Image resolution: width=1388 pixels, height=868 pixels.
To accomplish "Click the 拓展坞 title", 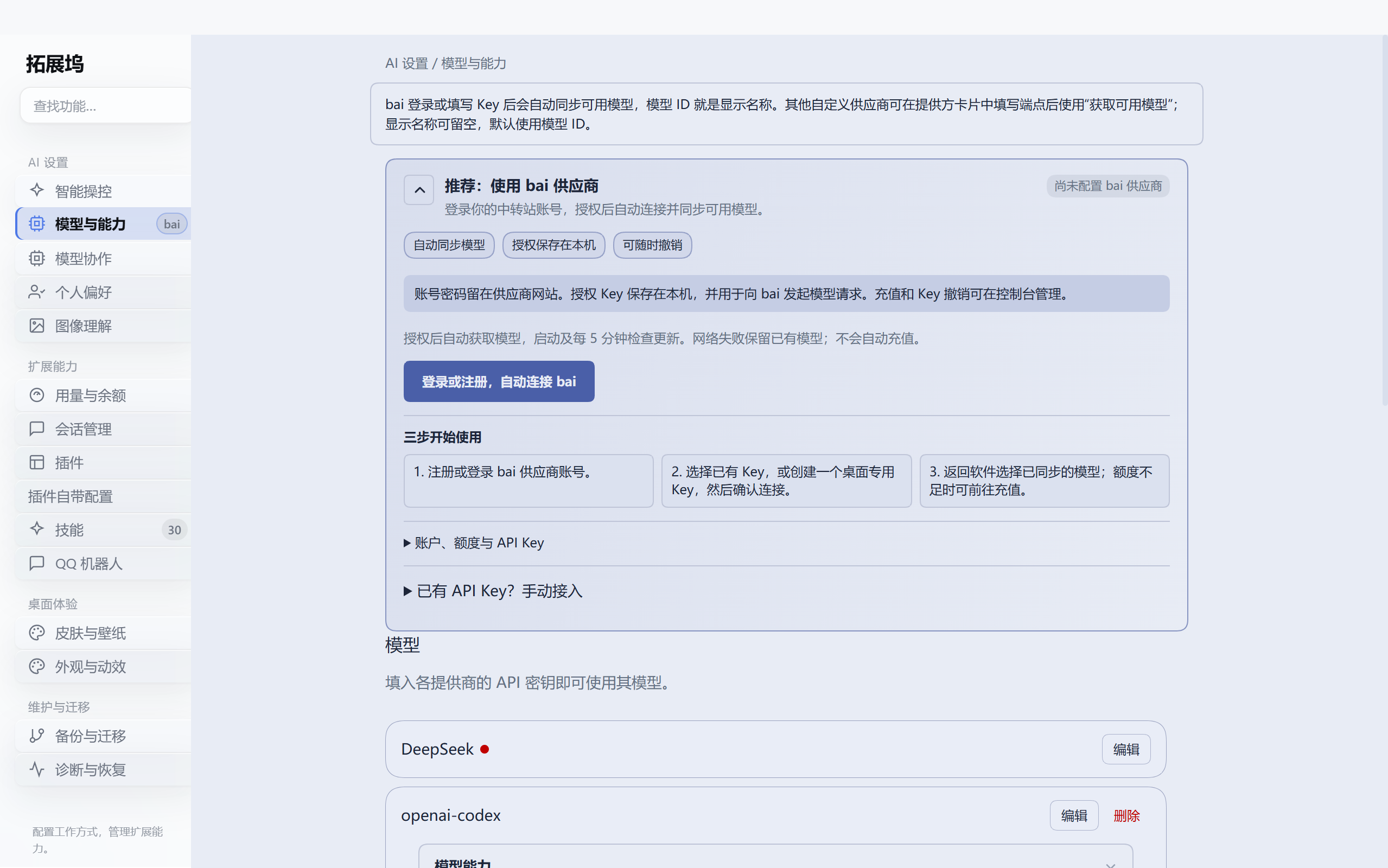I will pos(55,63).
